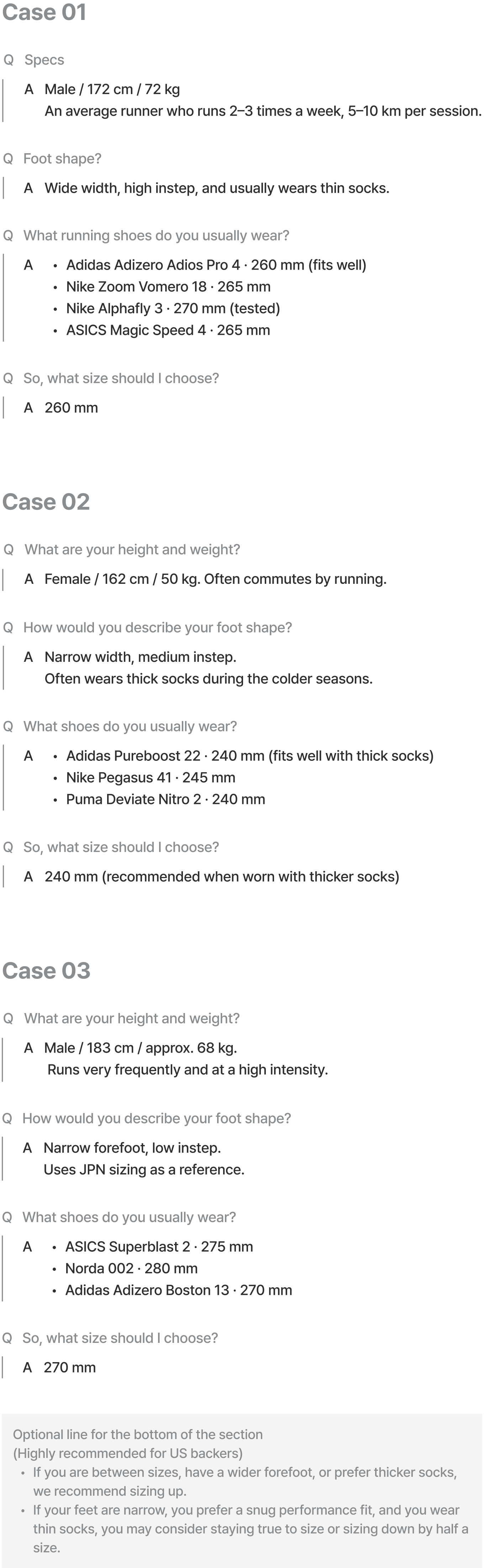This screenshot has height=1568, width=484.
Task: Click the "260 mm" size answer
Action: click(x=71, y=408)
